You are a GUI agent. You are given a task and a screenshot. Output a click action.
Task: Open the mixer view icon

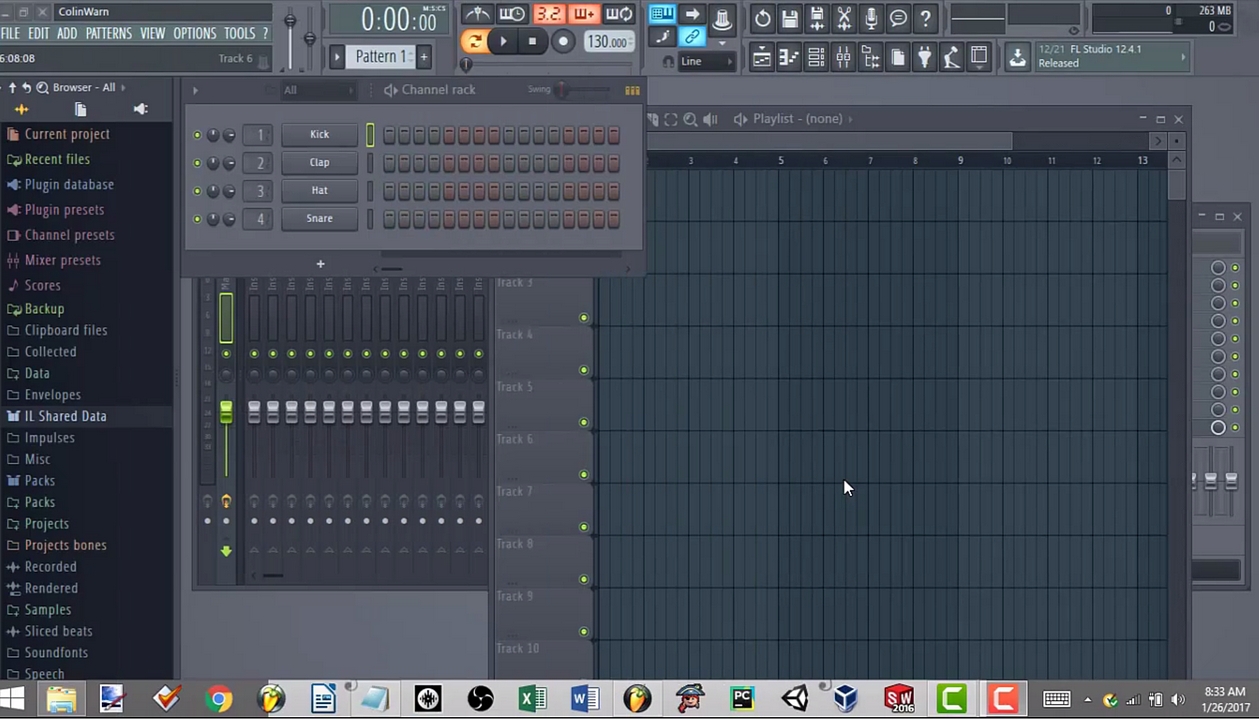[x=843, y=58]
